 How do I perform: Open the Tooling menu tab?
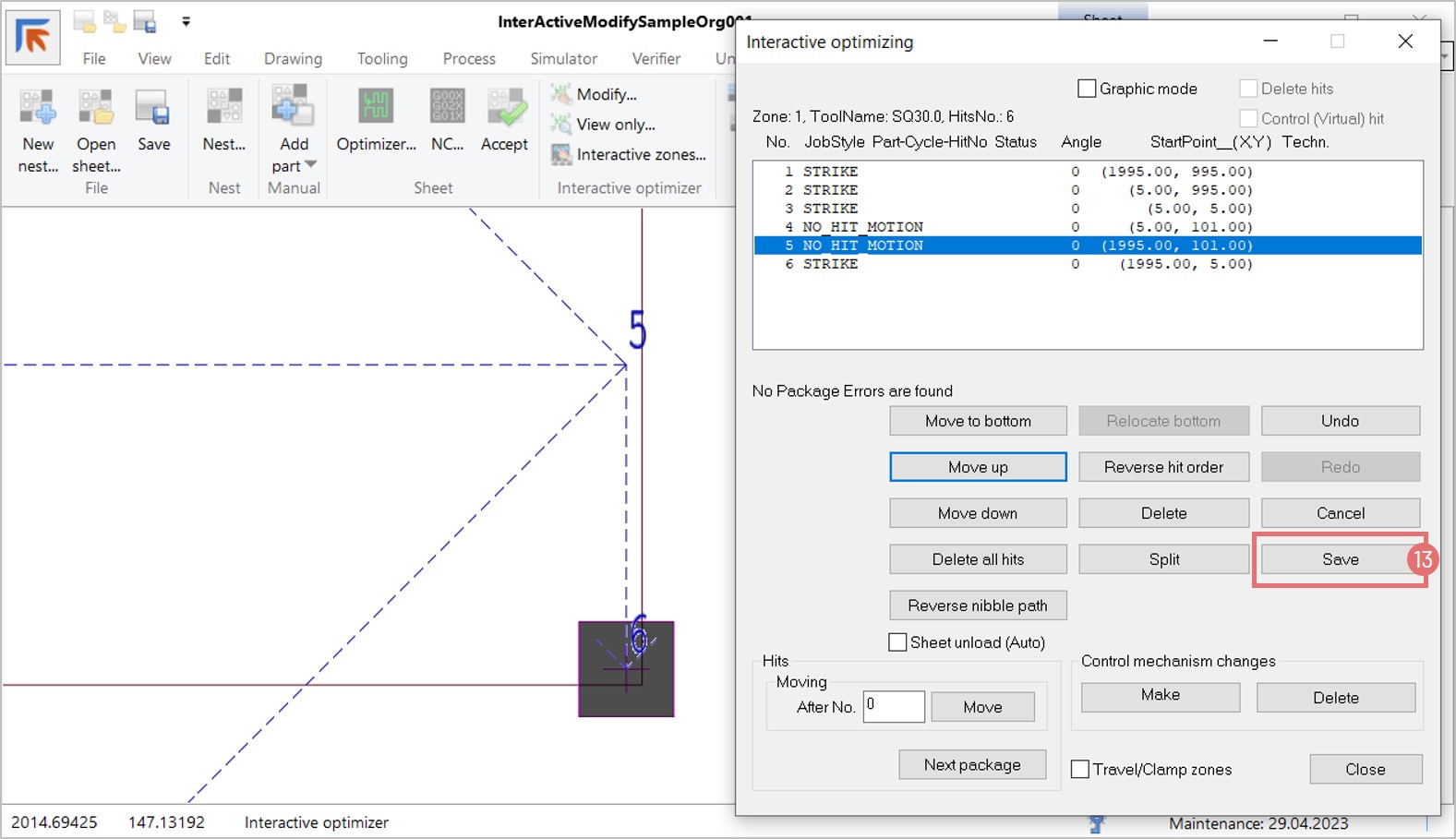[x=382, y=59]
